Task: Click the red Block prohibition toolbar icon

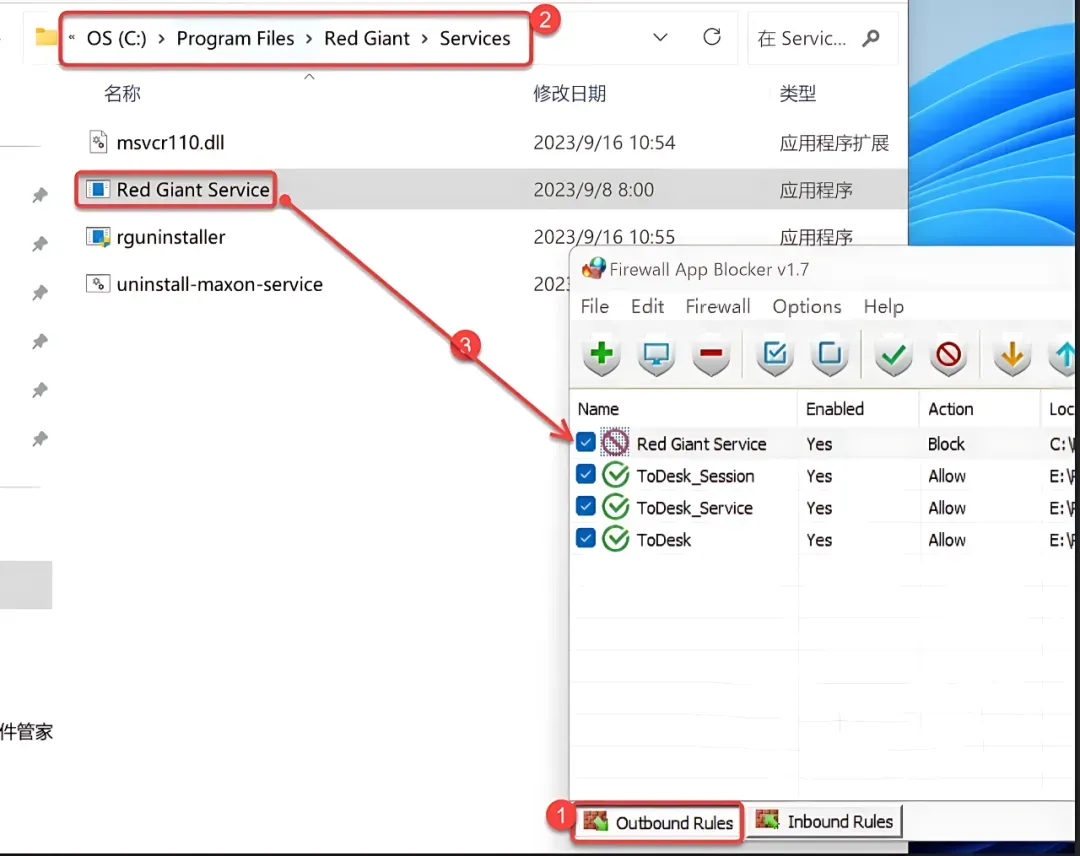Action: tap(948, 355)
